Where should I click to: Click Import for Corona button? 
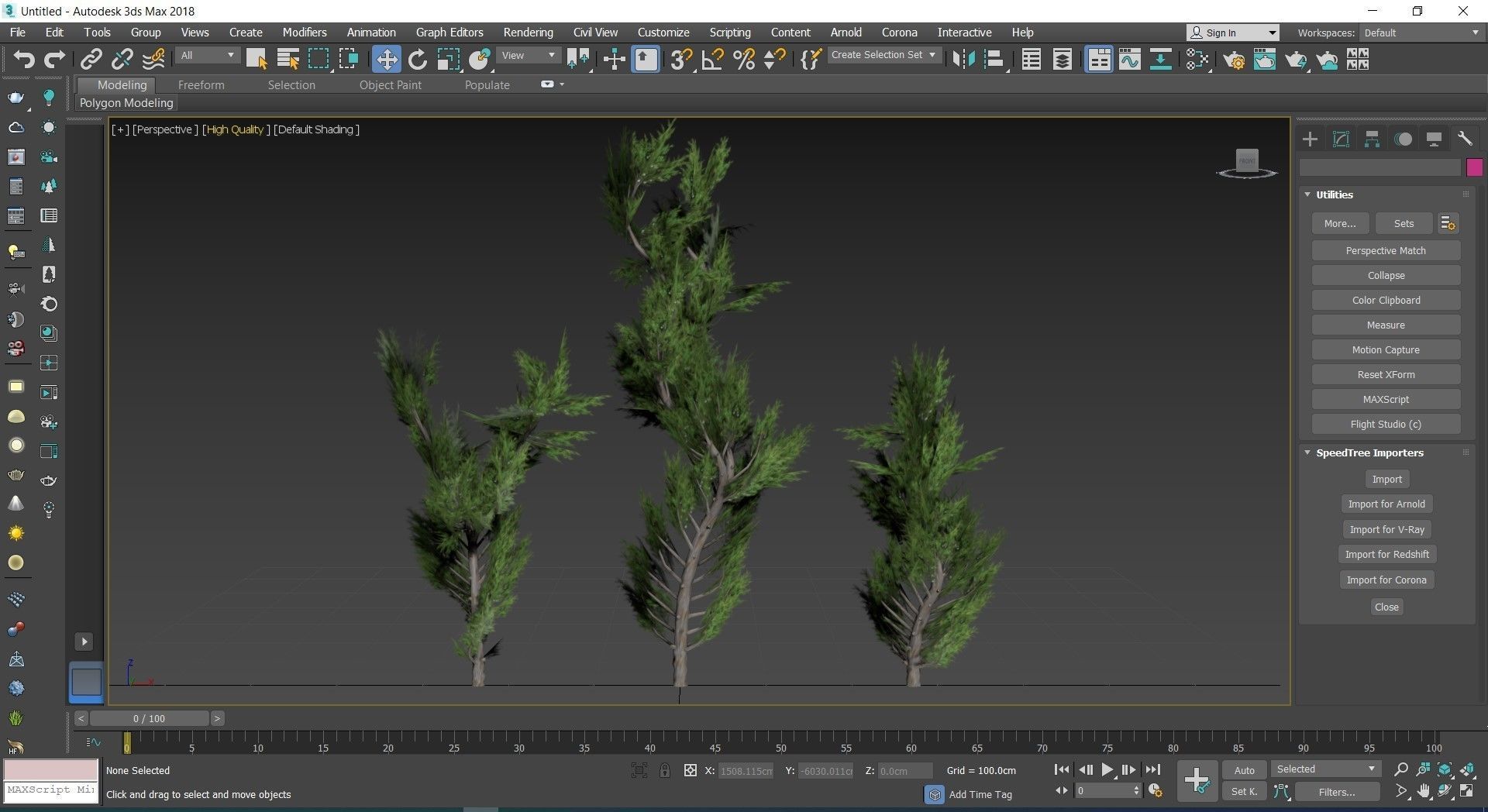point(1386,580)
